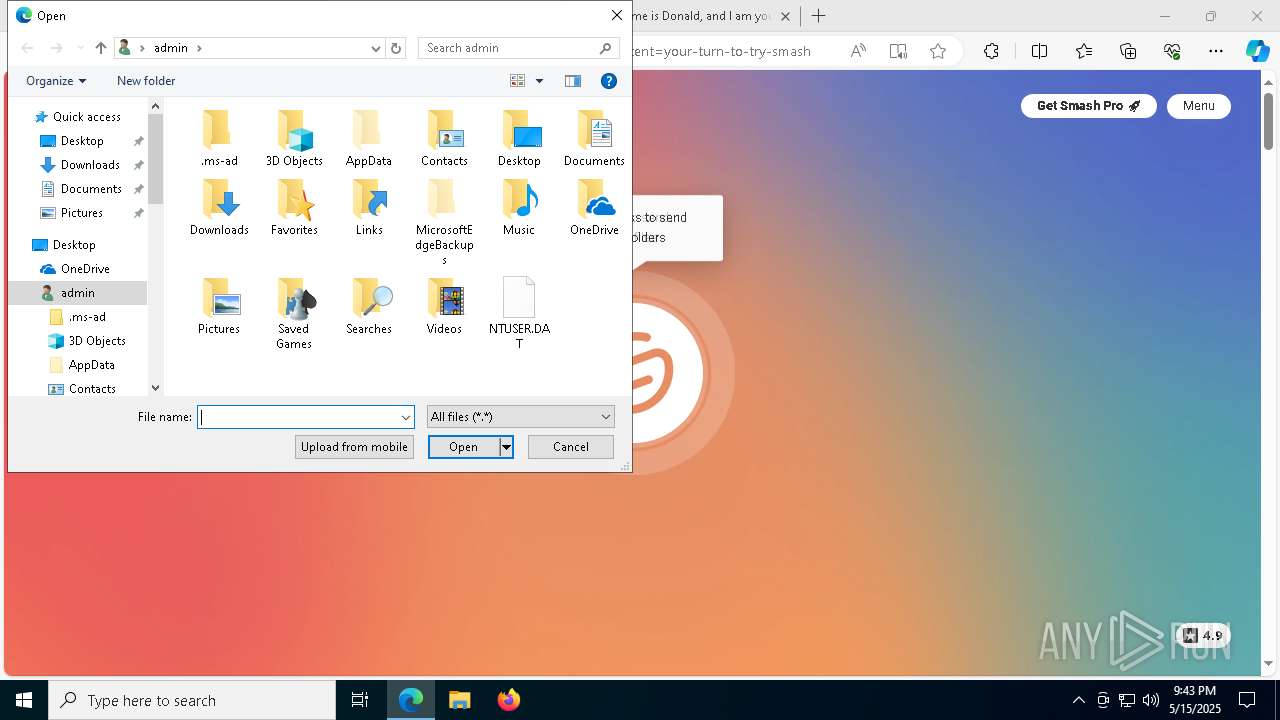
Task: Open Edge Extensions puzzle icon
Action: pyautogui.click(x=991, y=51)
